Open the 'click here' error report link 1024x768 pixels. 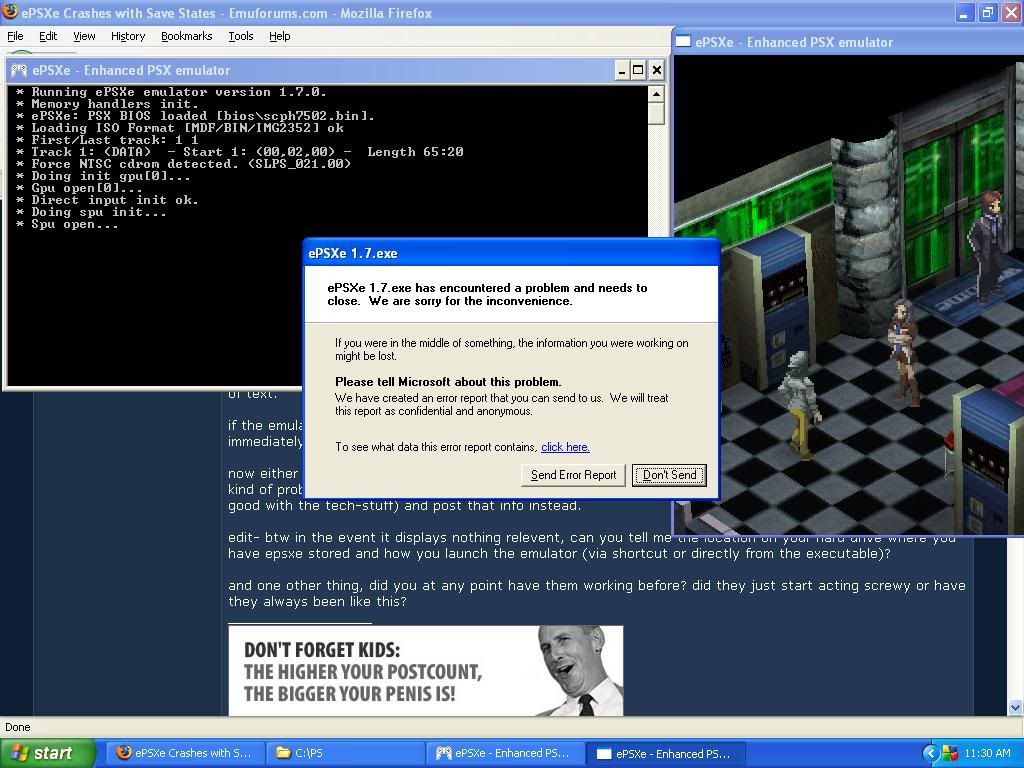tap(565, 447)
